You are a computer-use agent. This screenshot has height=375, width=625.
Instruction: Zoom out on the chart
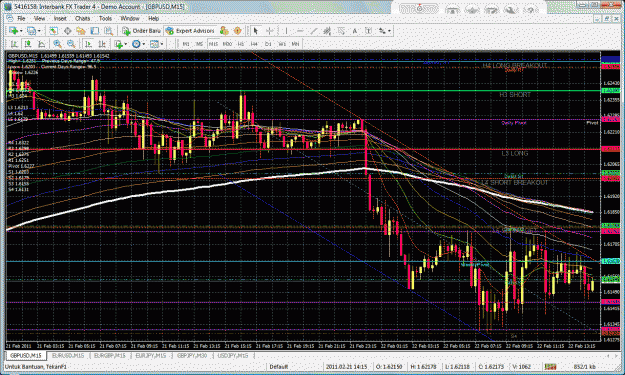click(x=71, y=44)
